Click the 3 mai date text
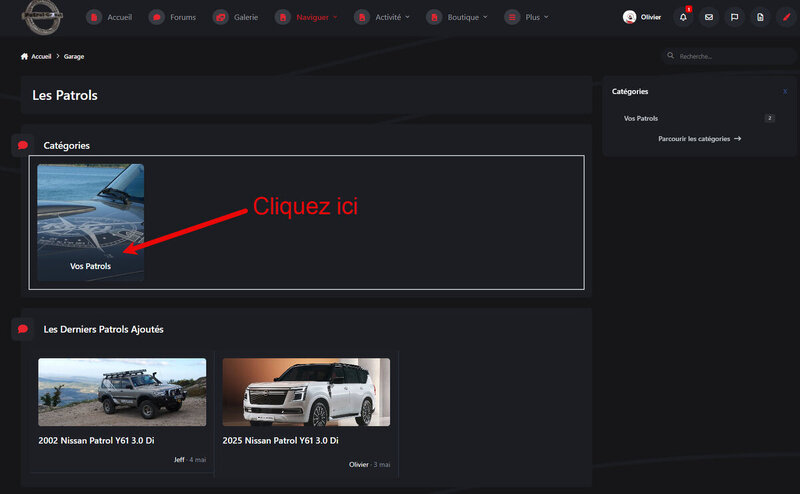The image size is (800, 494). click(x=382, y=464)
